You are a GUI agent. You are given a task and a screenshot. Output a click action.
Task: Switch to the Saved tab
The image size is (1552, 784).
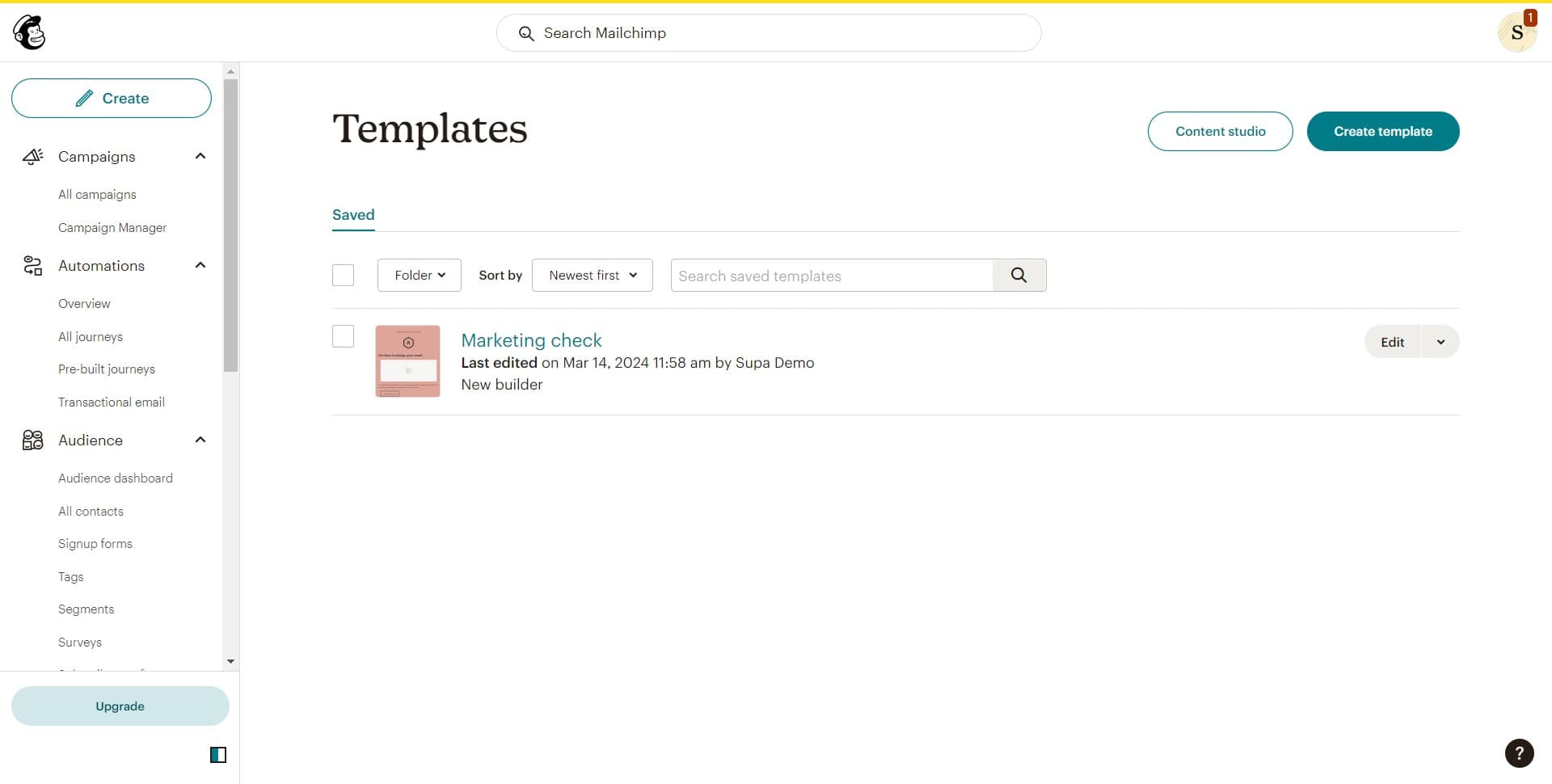tap(353, 215)
